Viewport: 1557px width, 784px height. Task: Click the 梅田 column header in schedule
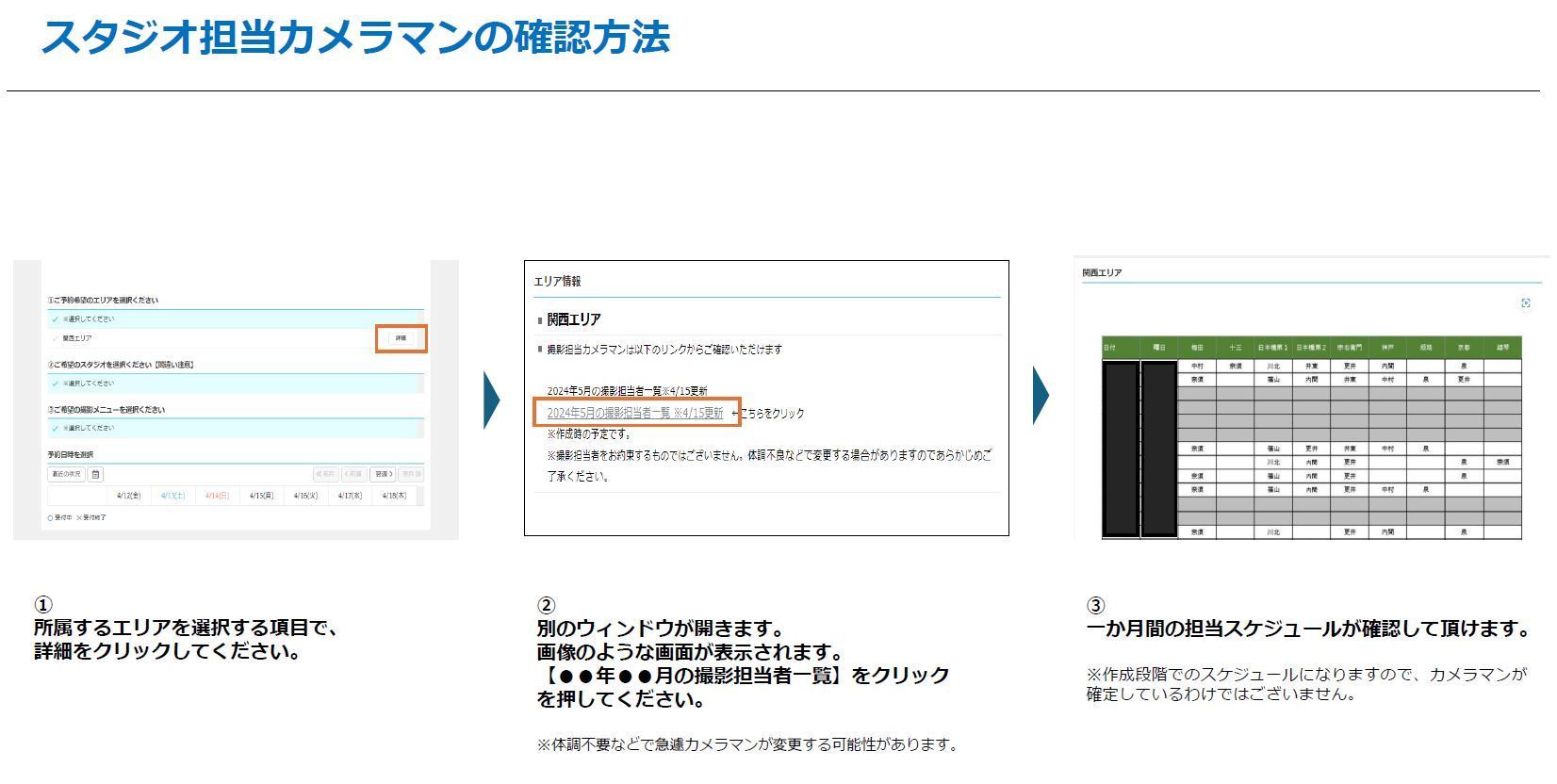[x=1197, y=348]
